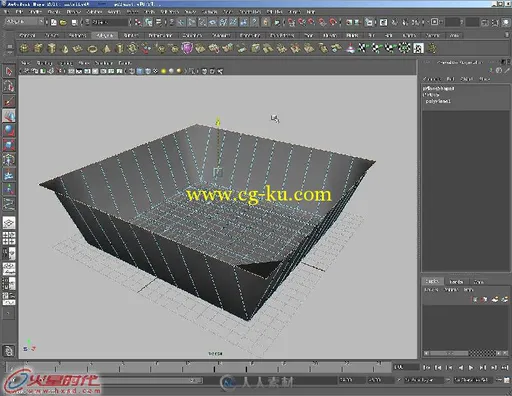
Task: Open the shelf tab switcher icon
Action: pyautogui.click(x=9, y=46)
